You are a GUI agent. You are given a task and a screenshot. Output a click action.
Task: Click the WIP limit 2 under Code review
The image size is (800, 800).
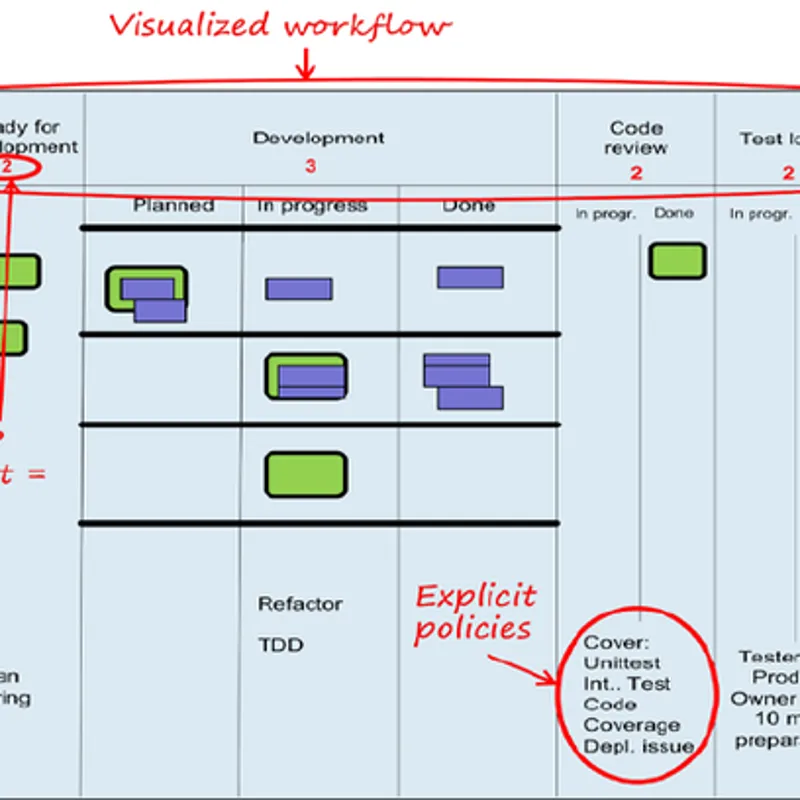636,173
